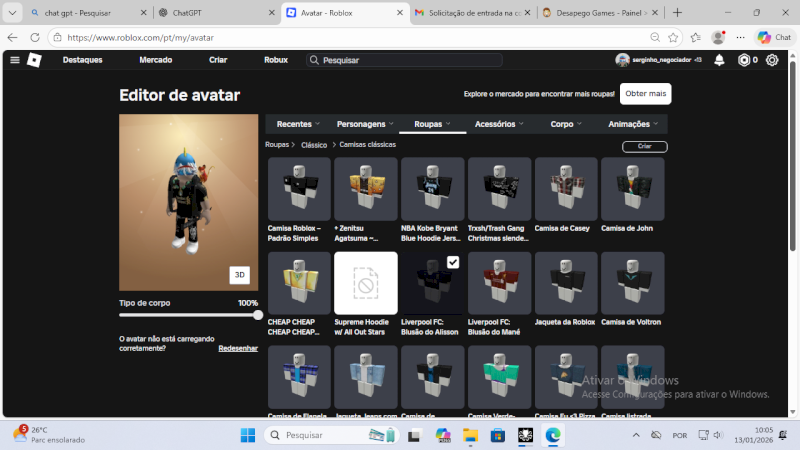Open the tab actions dropdown
800x450 pixels.
click(12, 13)
